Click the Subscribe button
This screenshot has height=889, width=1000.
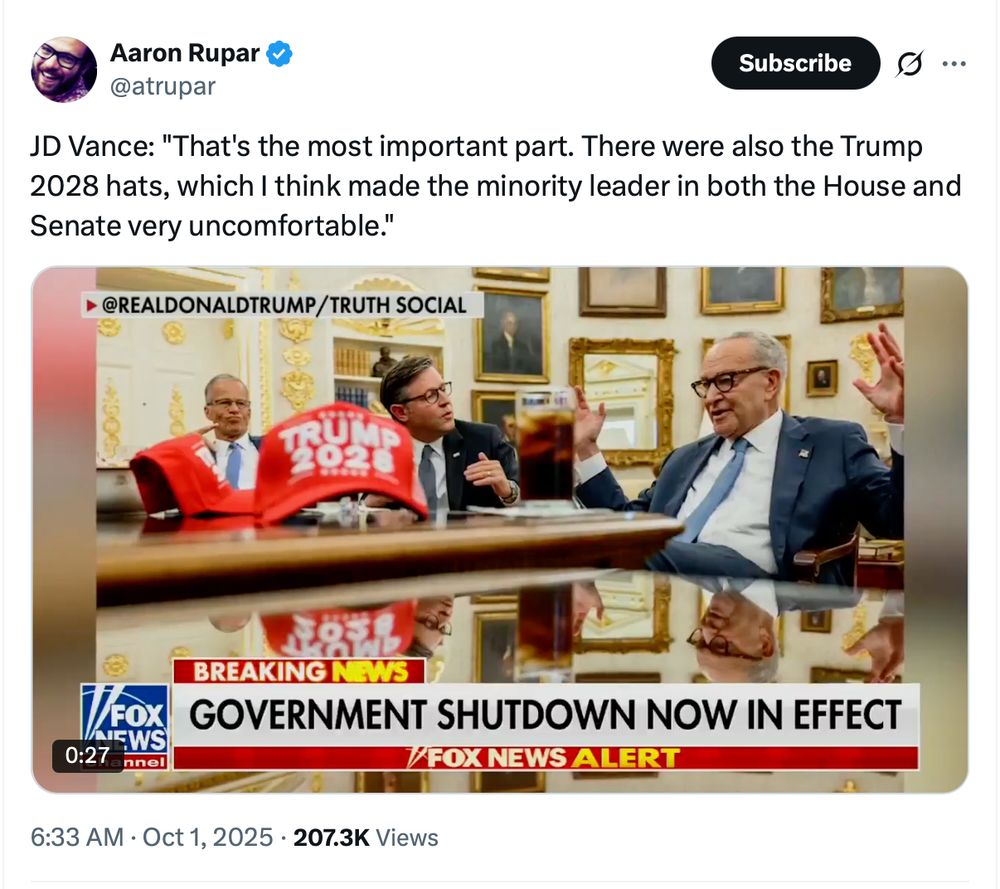point(795,63)
